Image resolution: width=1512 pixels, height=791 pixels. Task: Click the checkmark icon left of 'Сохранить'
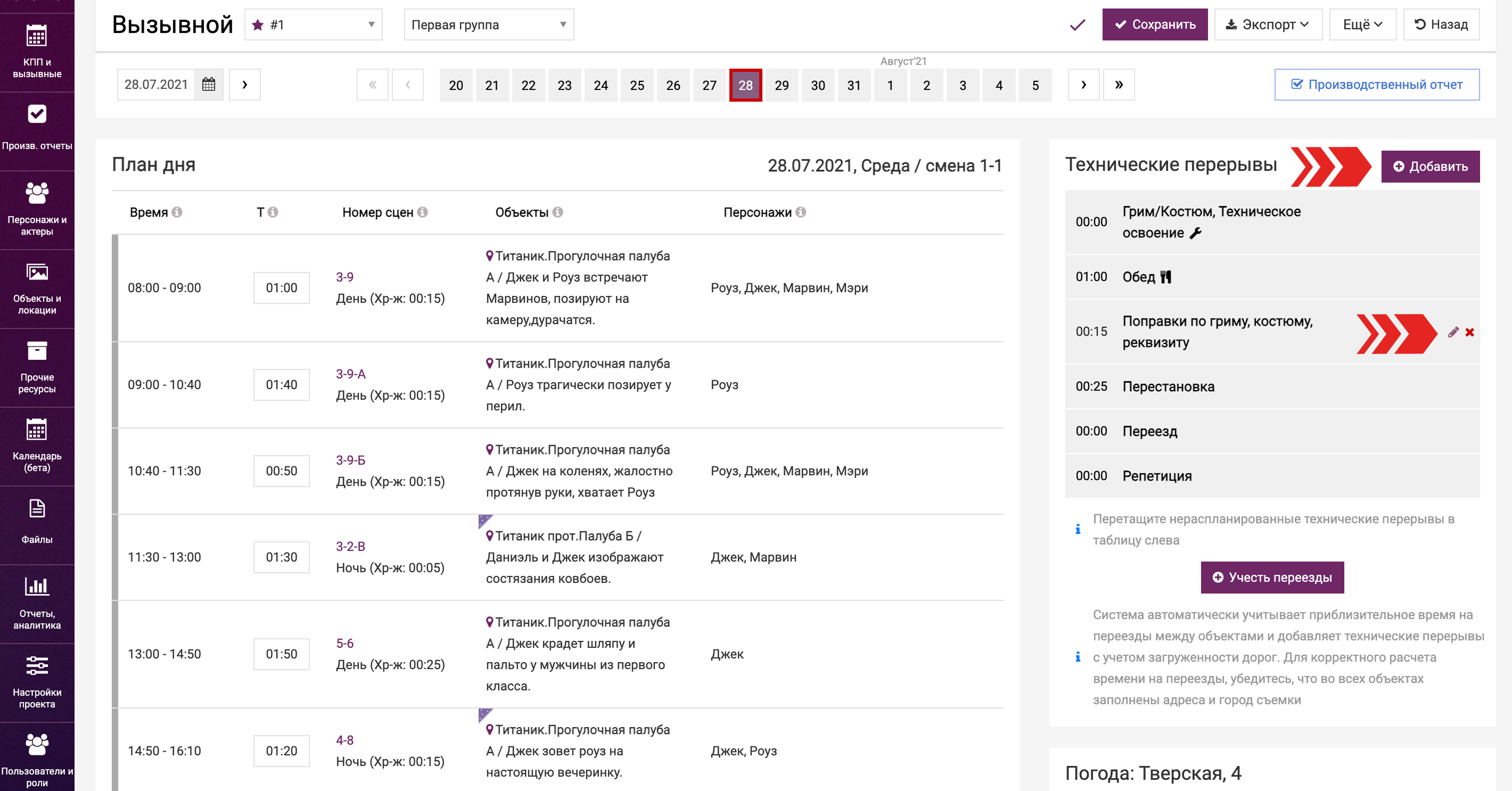tap(1077, 24)
